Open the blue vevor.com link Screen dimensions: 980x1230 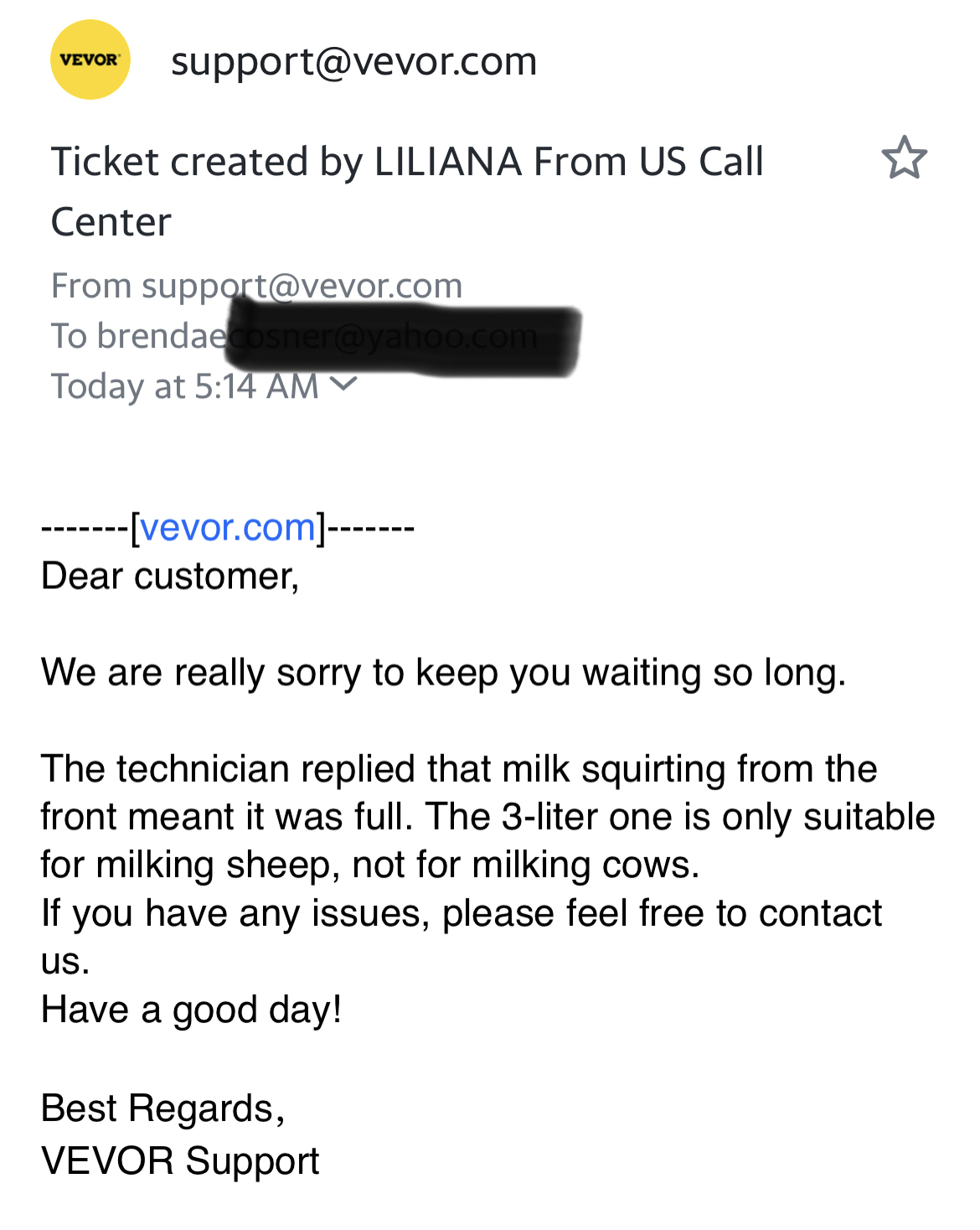(228, 528)
